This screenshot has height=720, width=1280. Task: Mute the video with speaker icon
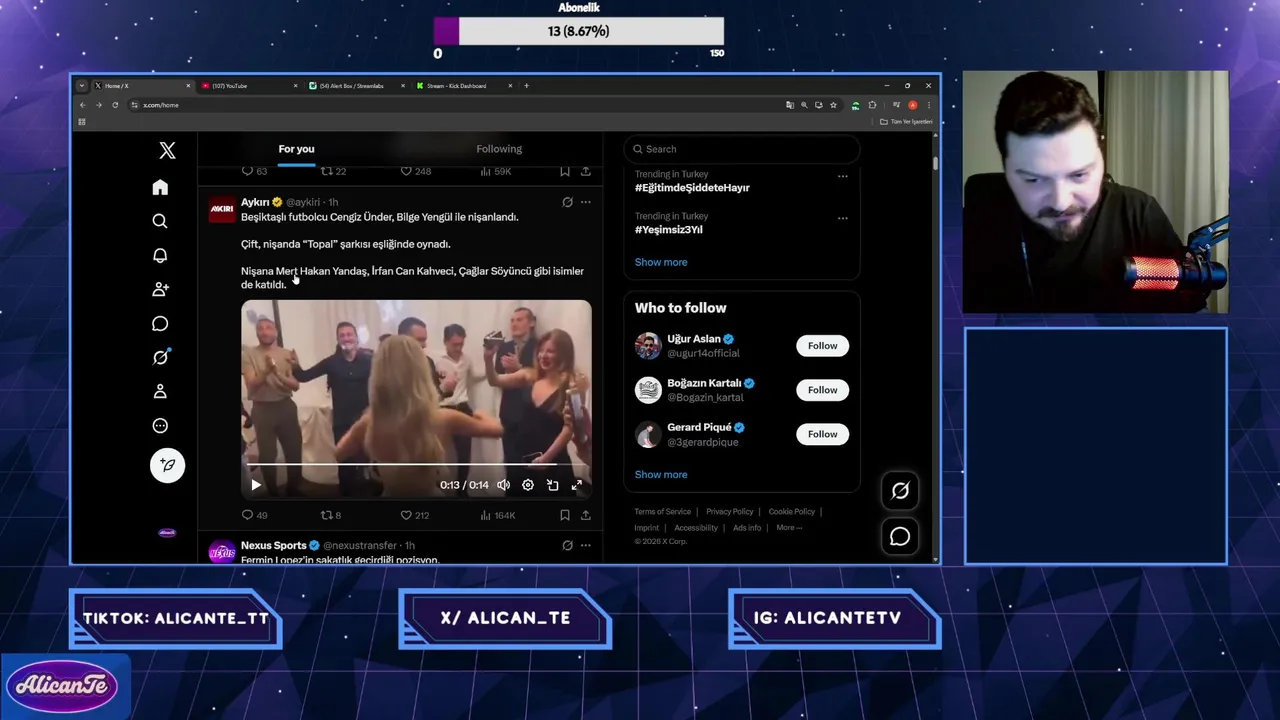tap(503, 485)
